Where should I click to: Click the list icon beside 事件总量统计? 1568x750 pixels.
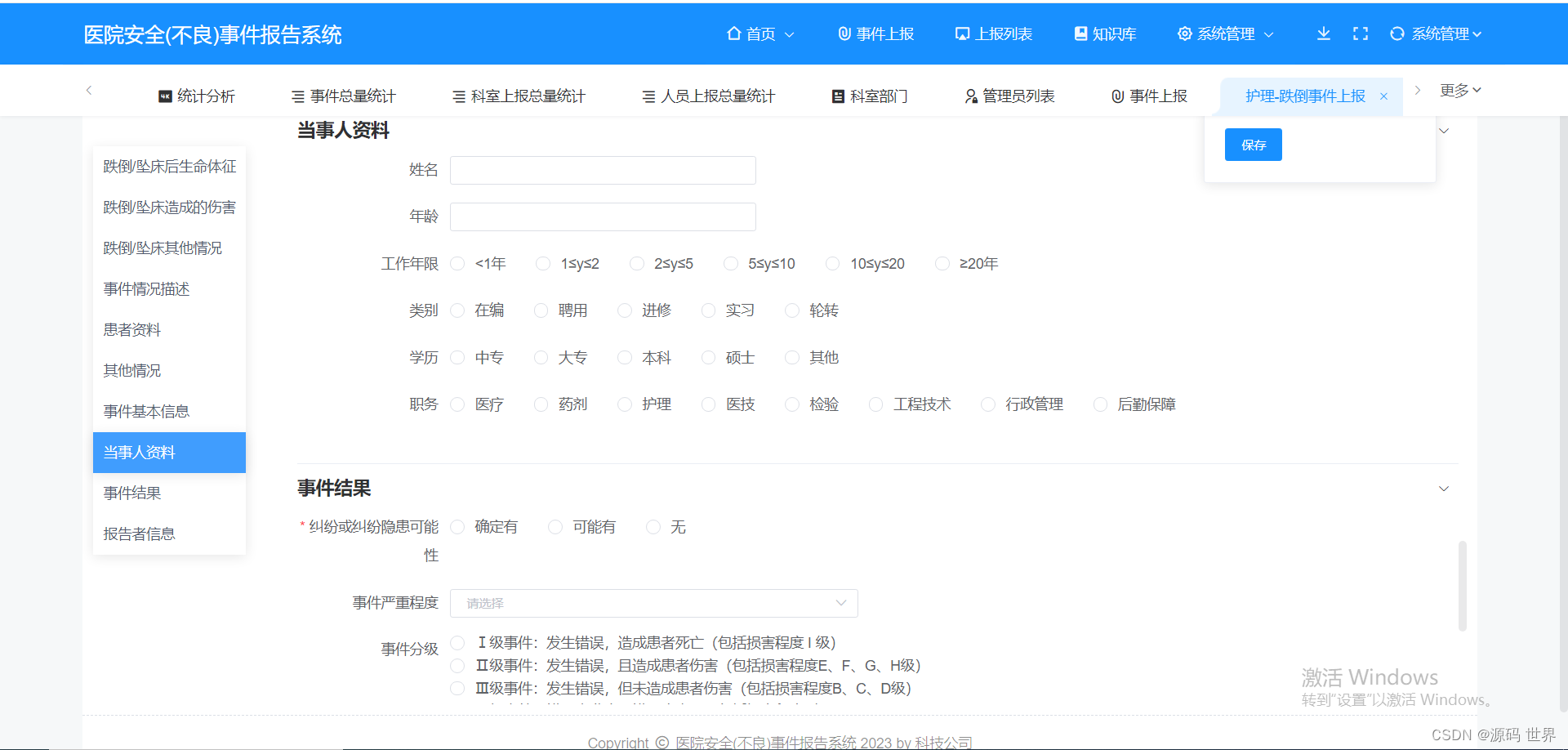pyautogui.click(x=298, y=96)
